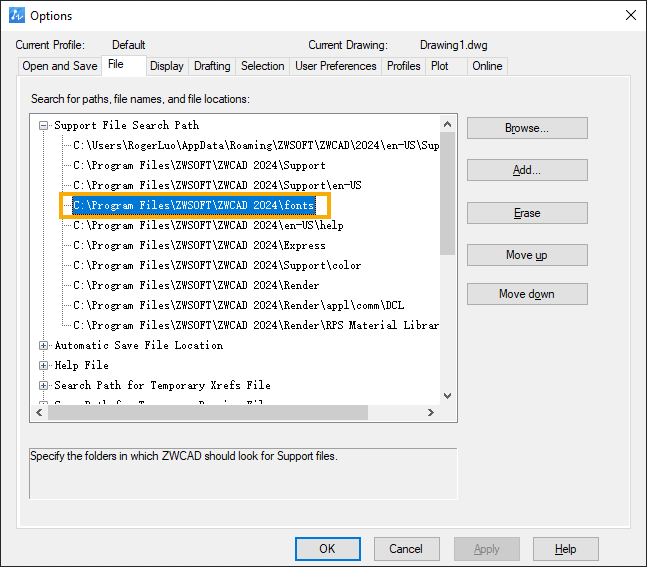Click the tree scroll down arrow

pos(447,396)
